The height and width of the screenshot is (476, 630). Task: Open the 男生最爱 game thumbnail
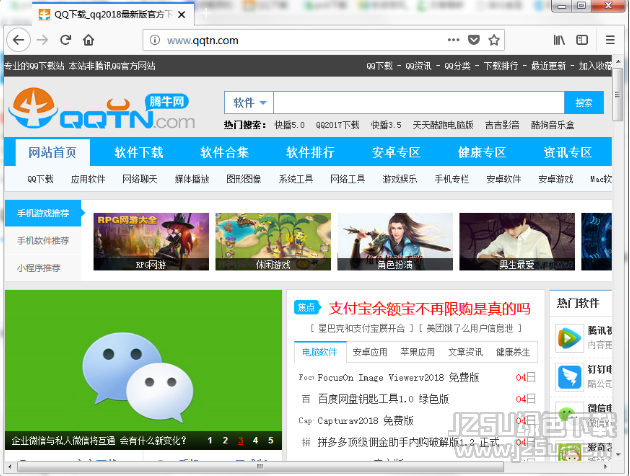pyautogui.click(x=517, y=241)
